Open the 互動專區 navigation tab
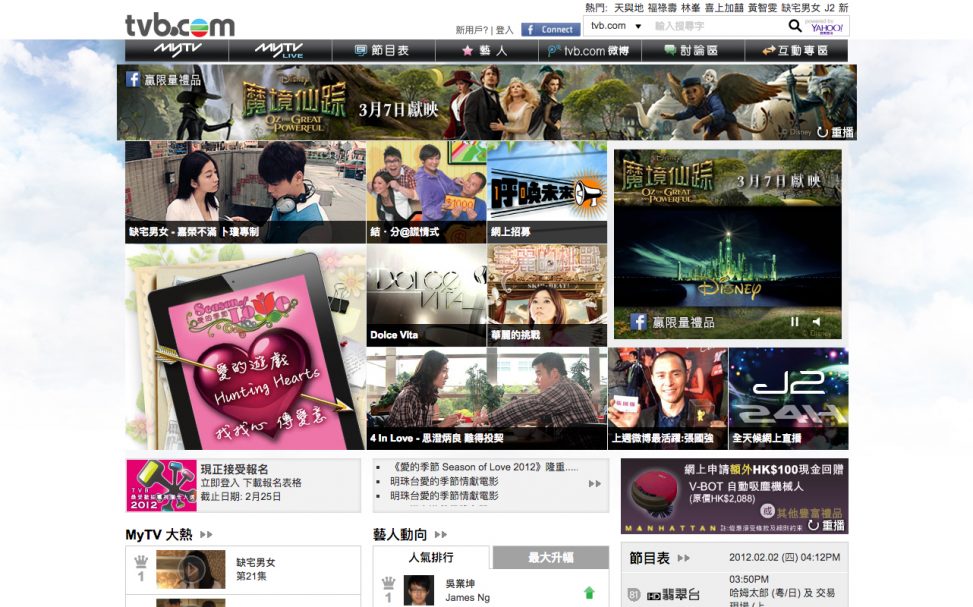The image size is (973, 607). tap(796, 50)
